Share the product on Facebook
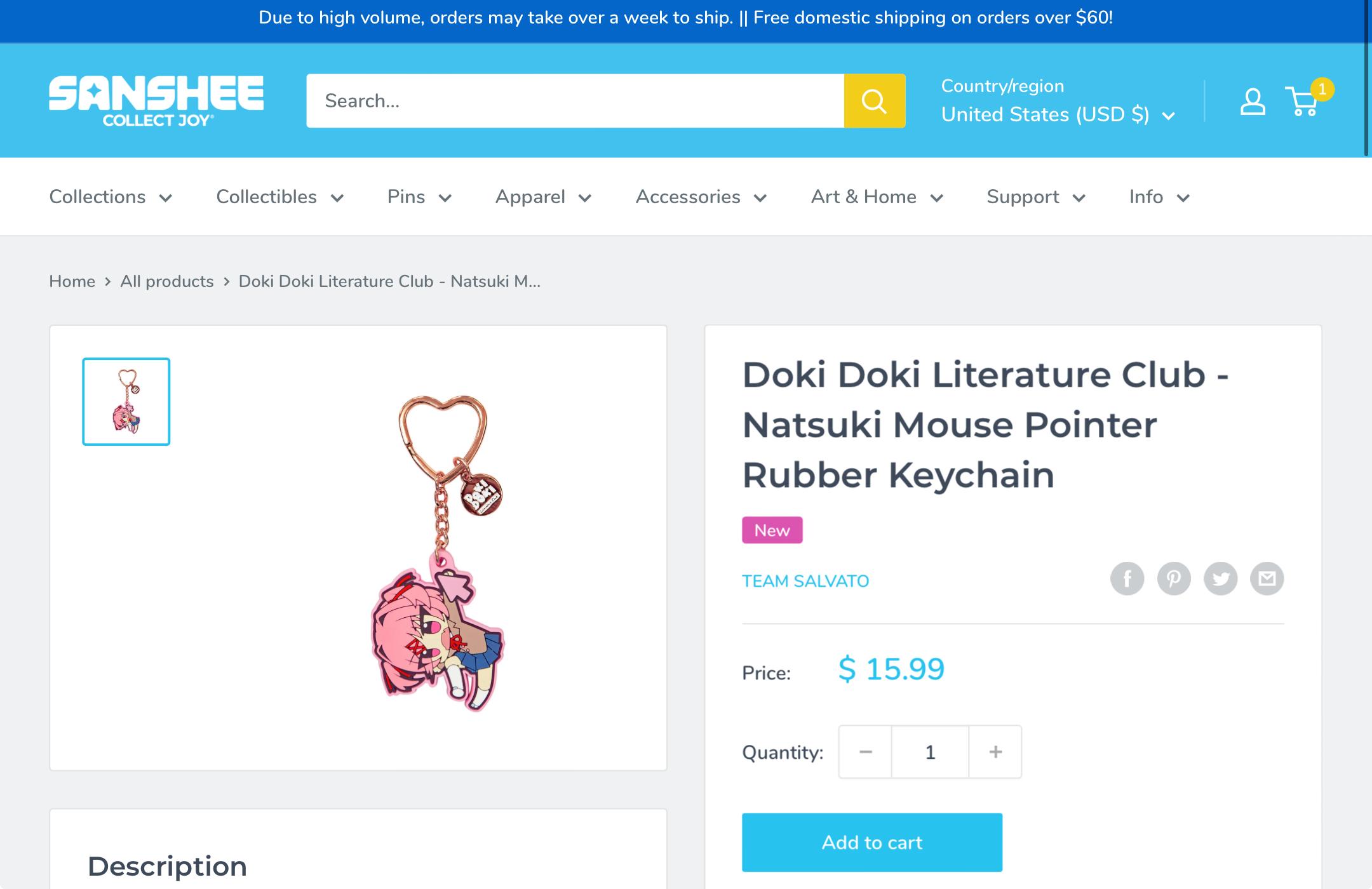Viewport: 1372px width, 889px height. tap(1128, 578)
